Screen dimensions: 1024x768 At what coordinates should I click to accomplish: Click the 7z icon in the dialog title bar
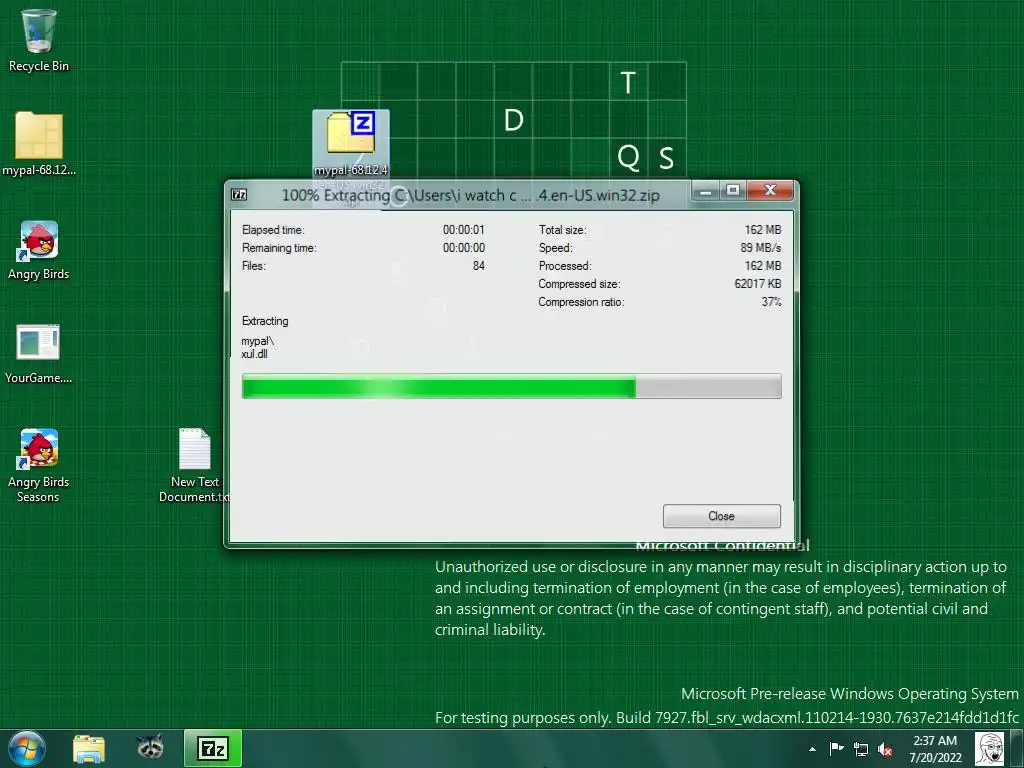[x=239, y=195]
